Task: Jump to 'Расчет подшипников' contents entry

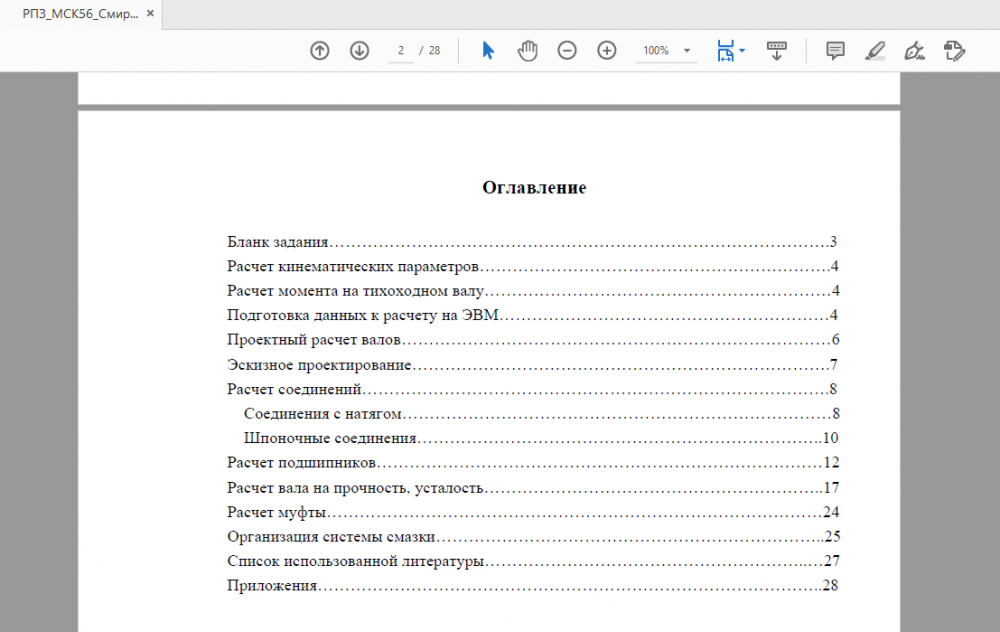Action: point(301,463)
